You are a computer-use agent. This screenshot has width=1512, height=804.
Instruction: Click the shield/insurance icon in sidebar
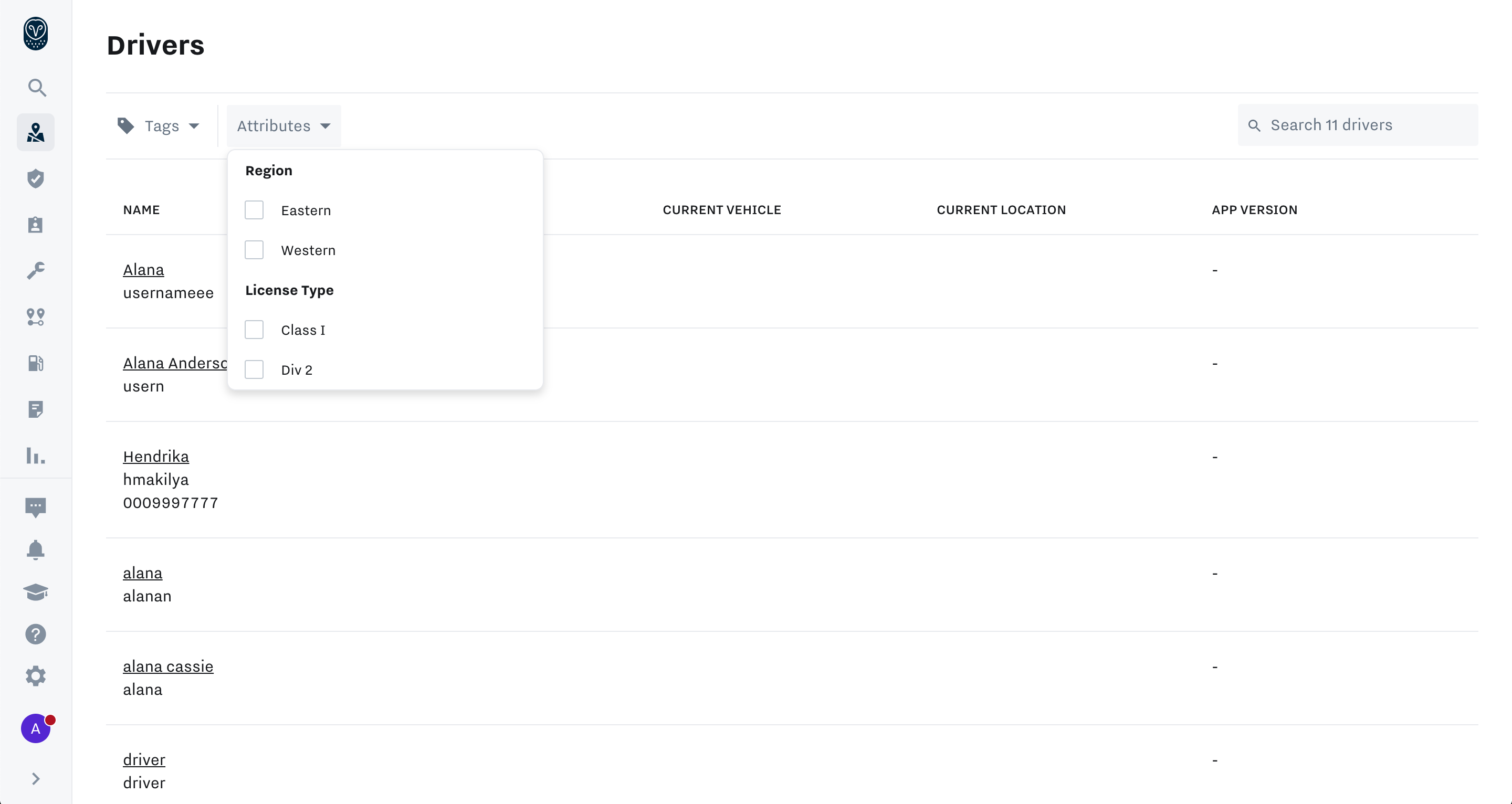35,179
